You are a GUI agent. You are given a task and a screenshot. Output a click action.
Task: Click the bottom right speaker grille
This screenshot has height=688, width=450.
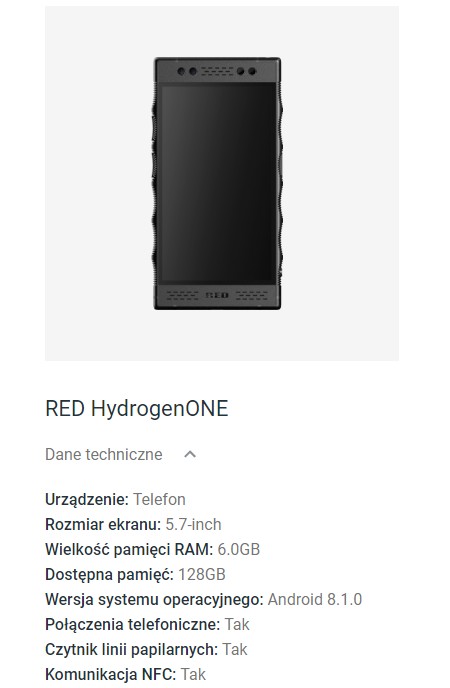point(251,295)
